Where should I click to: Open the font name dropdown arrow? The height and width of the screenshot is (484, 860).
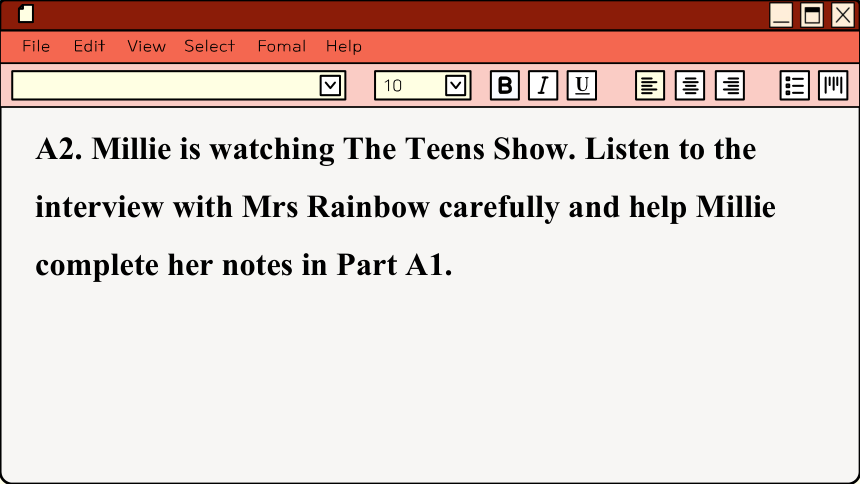(330, 86)
